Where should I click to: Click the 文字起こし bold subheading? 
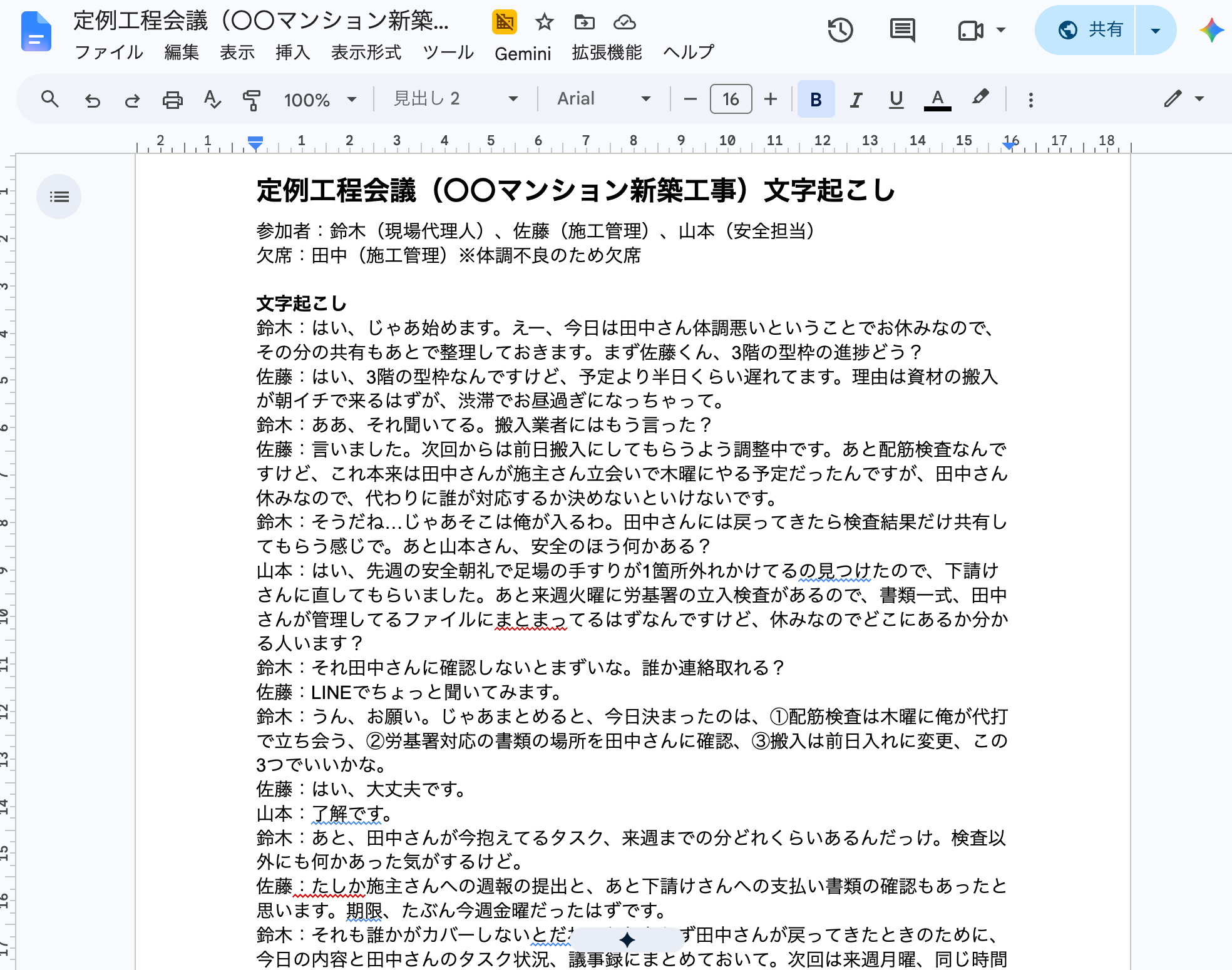click(301, 304)
